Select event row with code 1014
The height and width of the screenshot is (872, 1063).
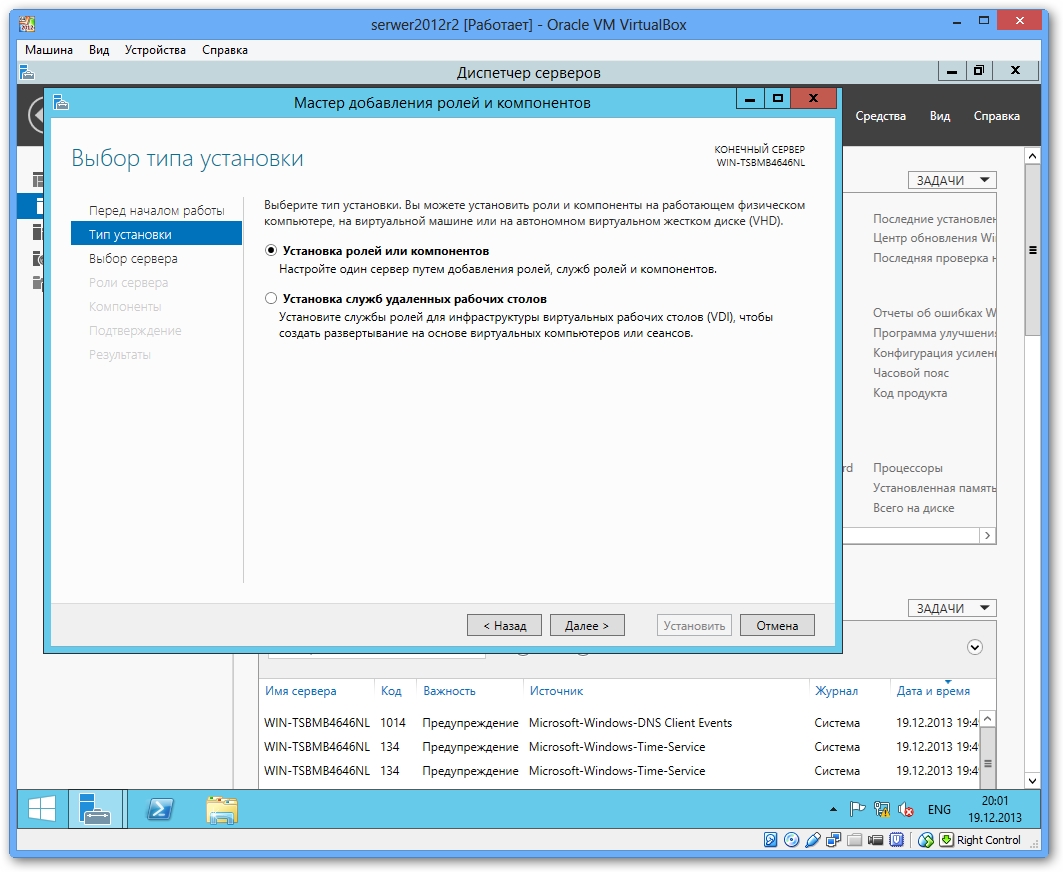[619, 722]
